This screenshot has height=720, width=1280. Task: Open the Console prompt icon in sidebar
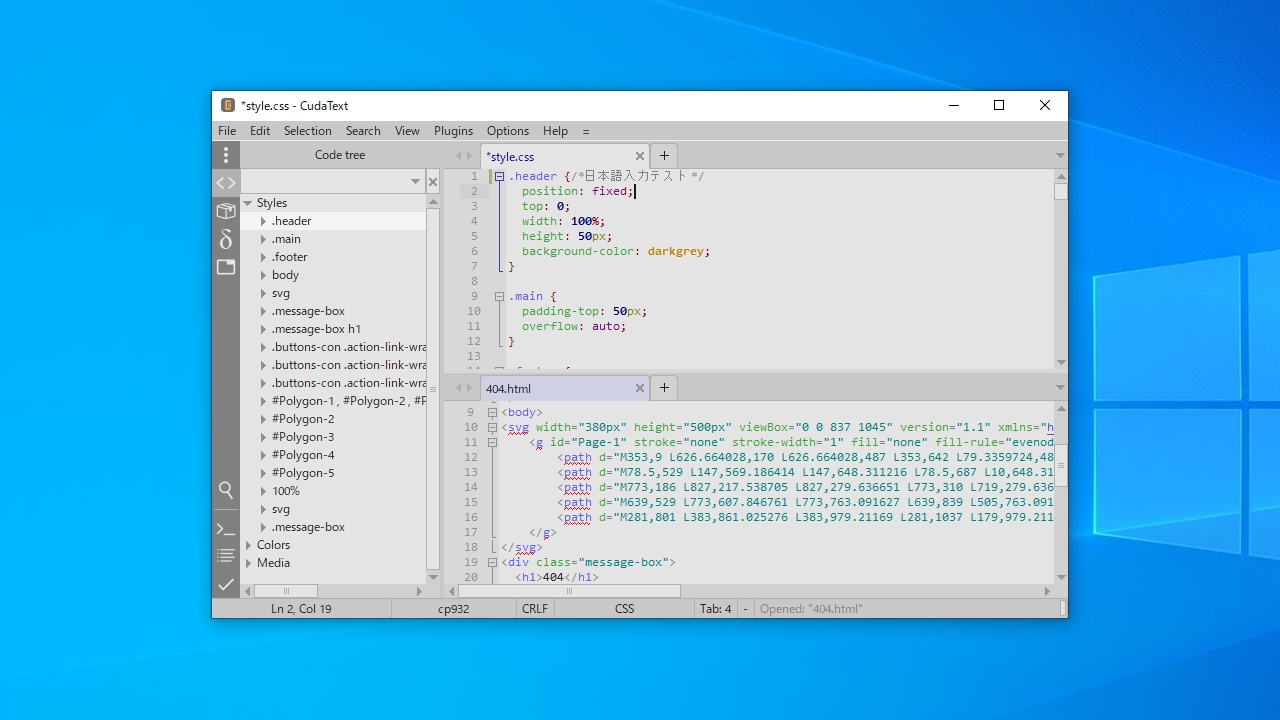tap(226, 529)
